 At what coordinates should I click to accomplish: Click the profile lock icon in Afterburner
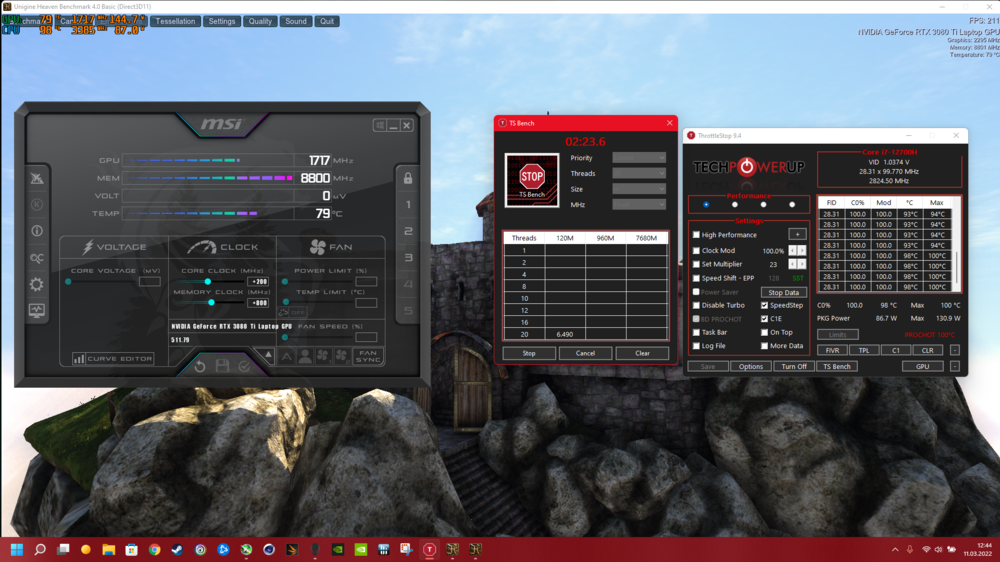coord(408,178)
